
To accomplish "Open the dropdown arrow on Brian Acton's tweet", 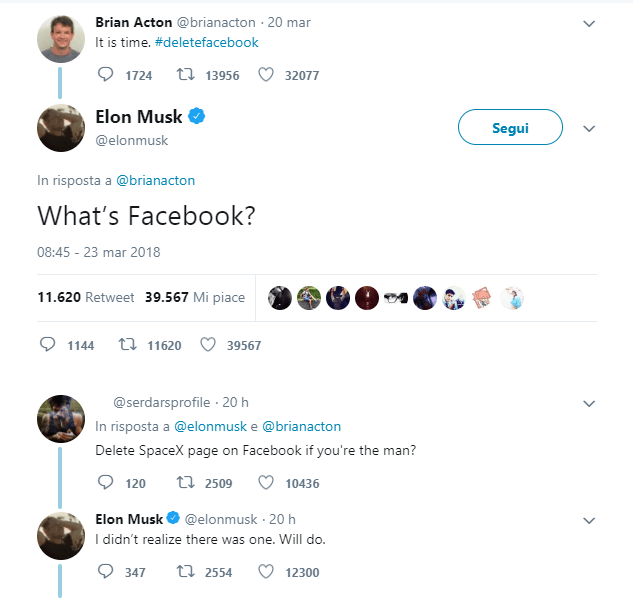I will (589, 23).
